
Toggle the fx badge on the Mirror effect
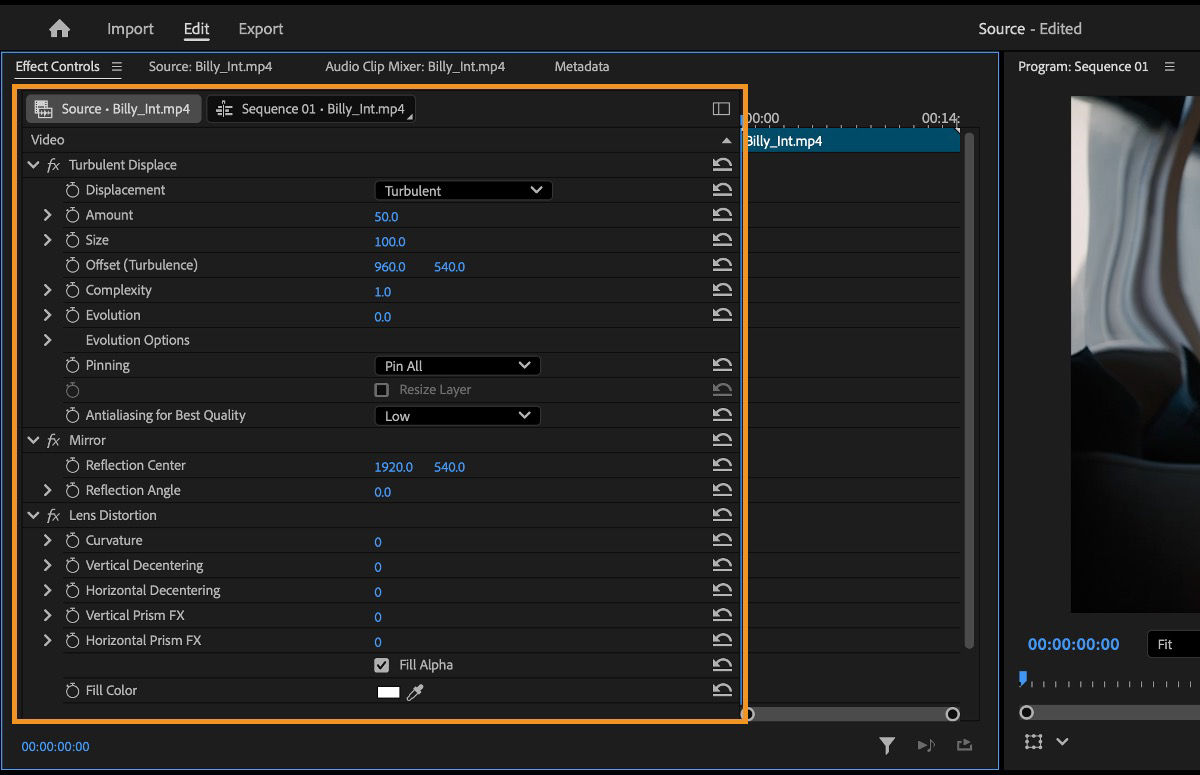tap(52, 440)
